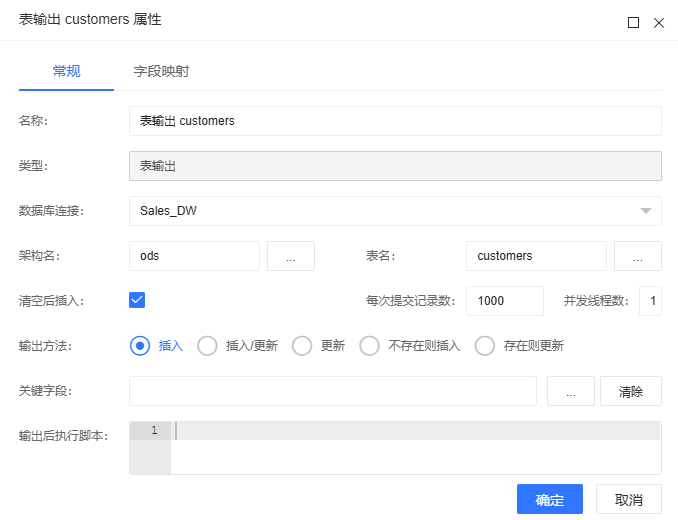Click the 表名 customers field
The image size is (678, 520).
coord(536,256)
